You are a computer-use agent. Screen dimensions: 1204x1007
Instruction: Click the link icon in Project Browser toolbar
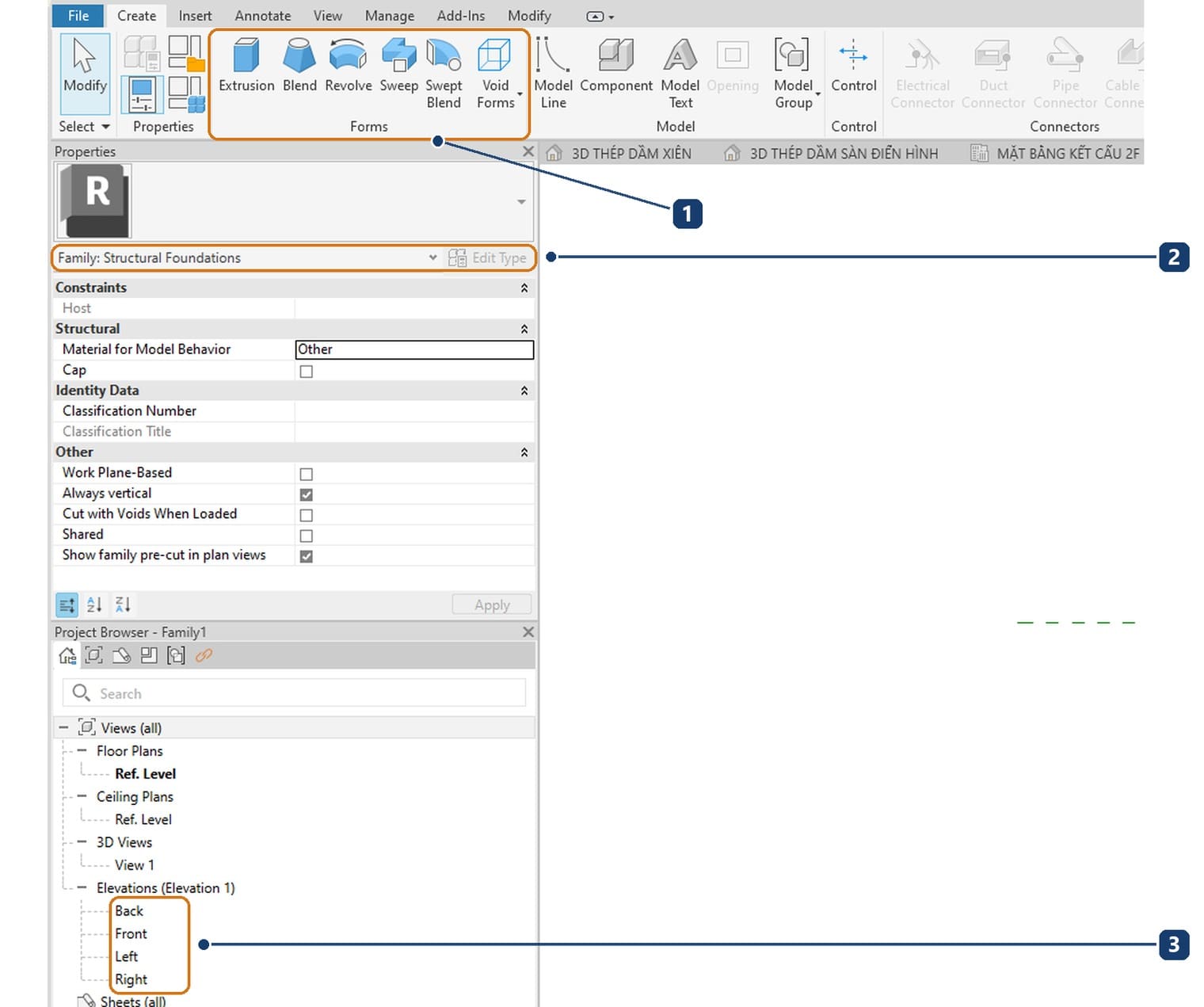[x=204, y=656]
